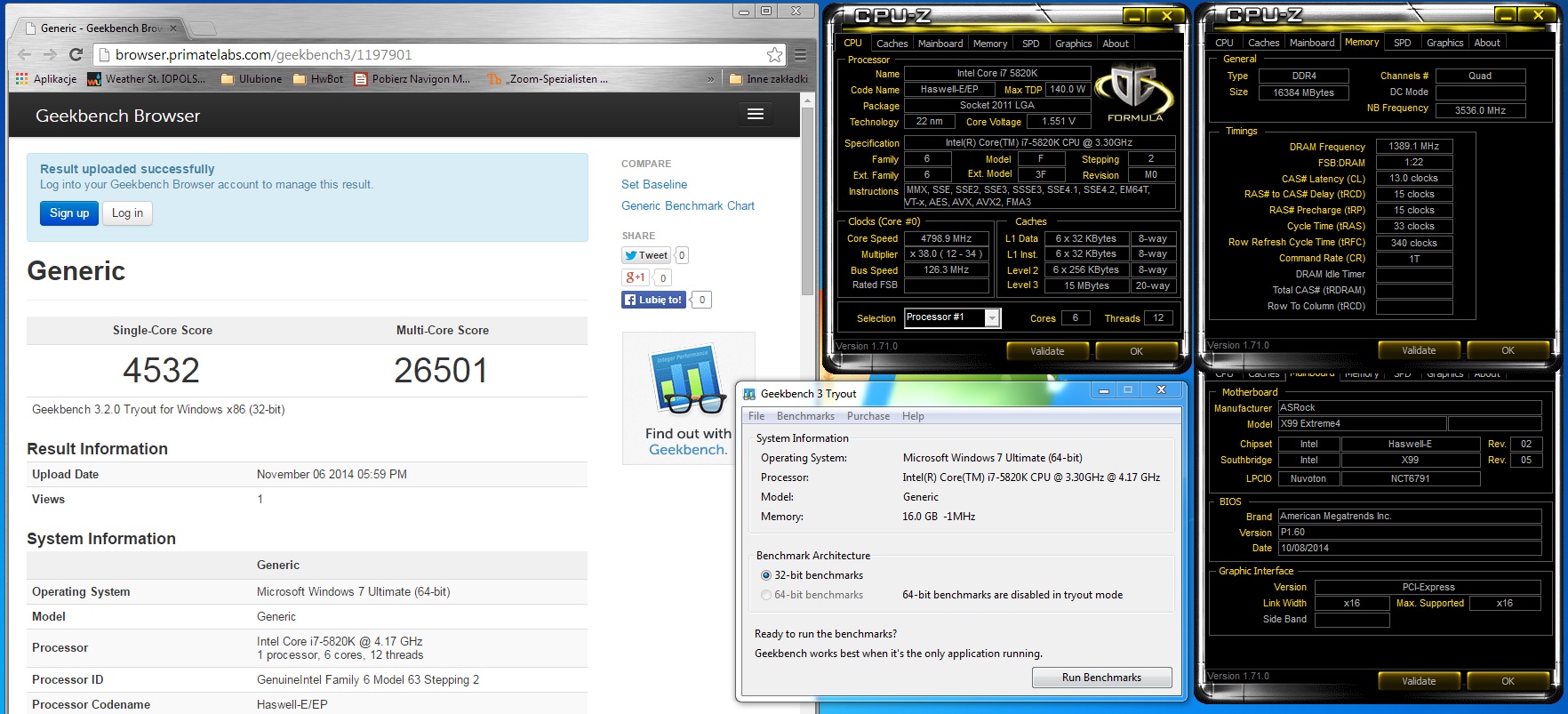Open the Geekbench Browser hamburger menu
1568x714 pixels.
[x=756, y=114]
